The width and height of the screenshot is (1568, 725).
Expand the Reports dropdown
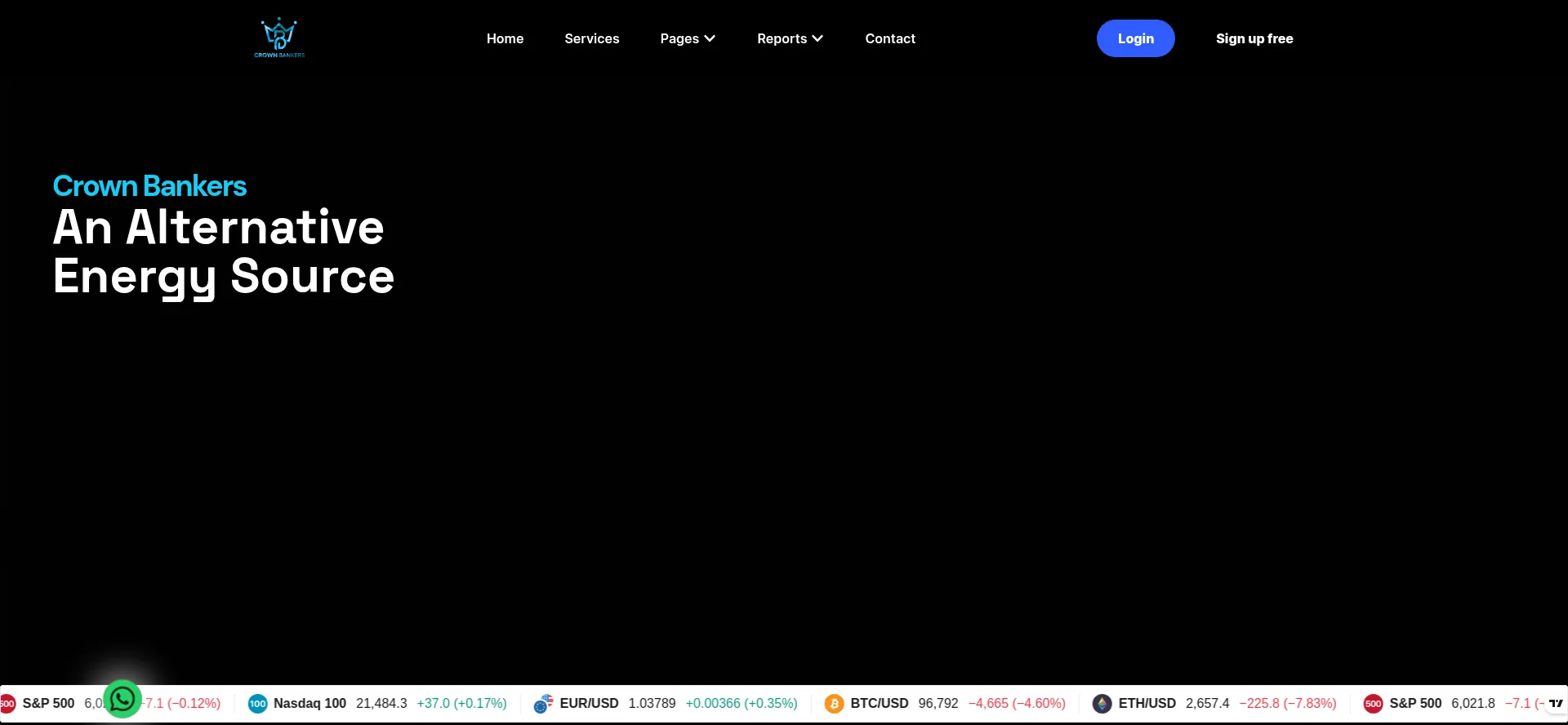coord(790,38)
